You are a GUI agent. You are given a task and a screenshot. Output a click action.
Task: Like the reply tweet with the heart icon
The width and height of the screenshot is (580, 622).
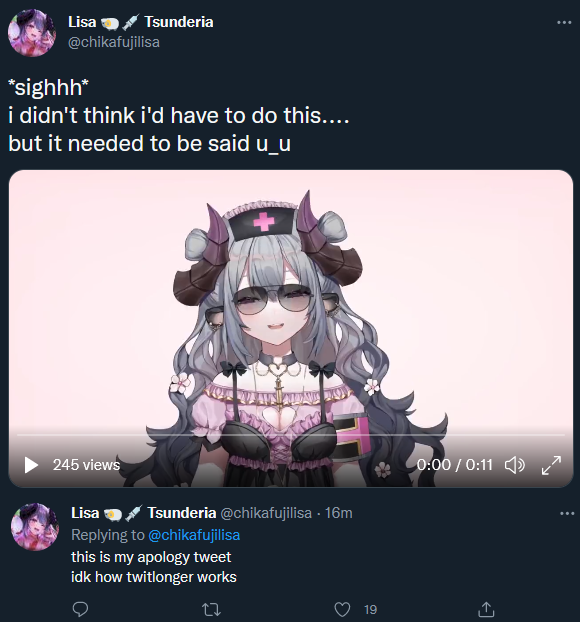(342, 609)
